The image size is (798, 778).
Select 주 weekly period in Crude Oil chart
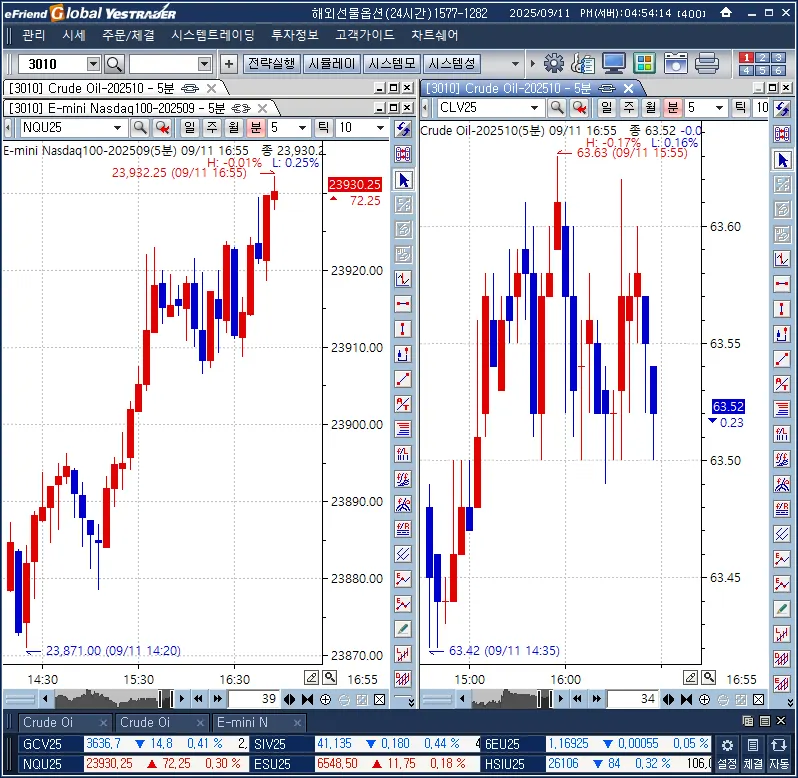click(x=629, y=107)
